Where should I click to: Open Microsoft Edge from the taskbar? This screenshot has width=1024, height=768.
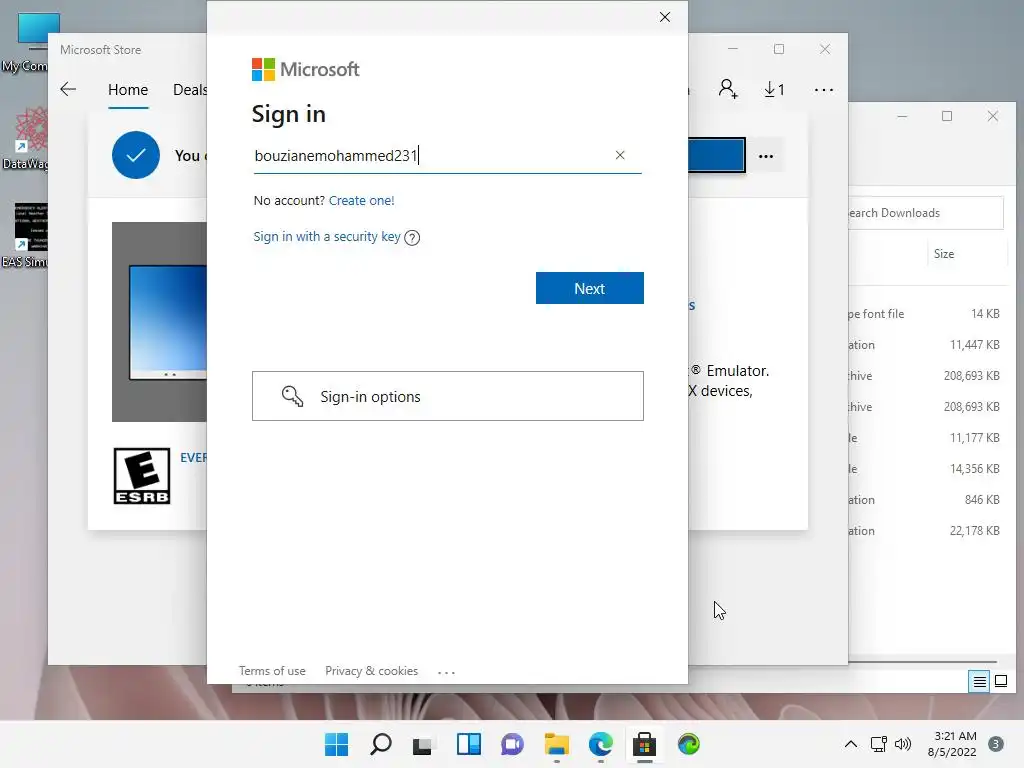600,744
